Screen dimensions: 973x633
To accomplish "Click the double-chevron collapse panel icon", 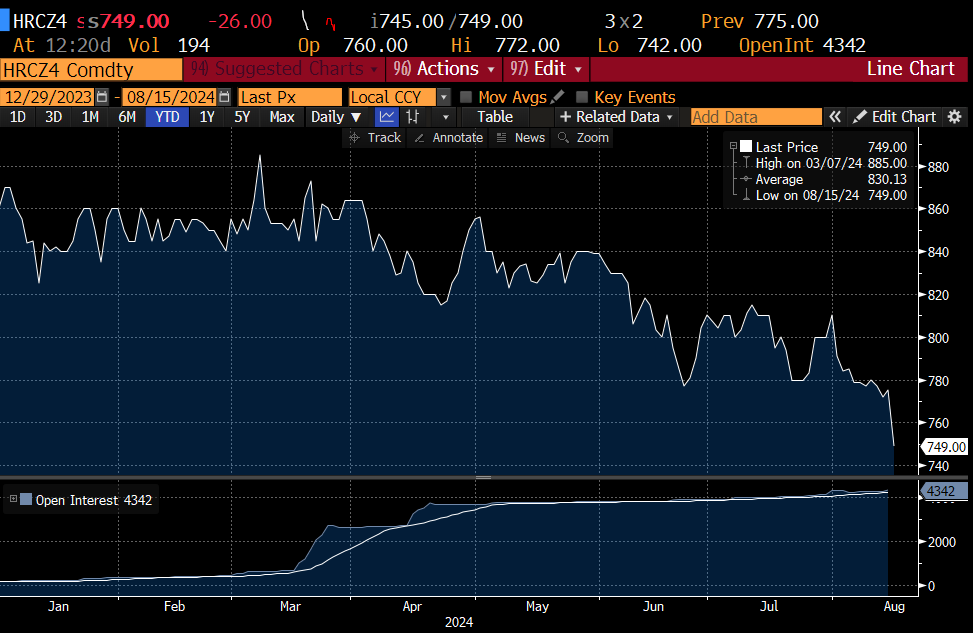I will [835, 117].
